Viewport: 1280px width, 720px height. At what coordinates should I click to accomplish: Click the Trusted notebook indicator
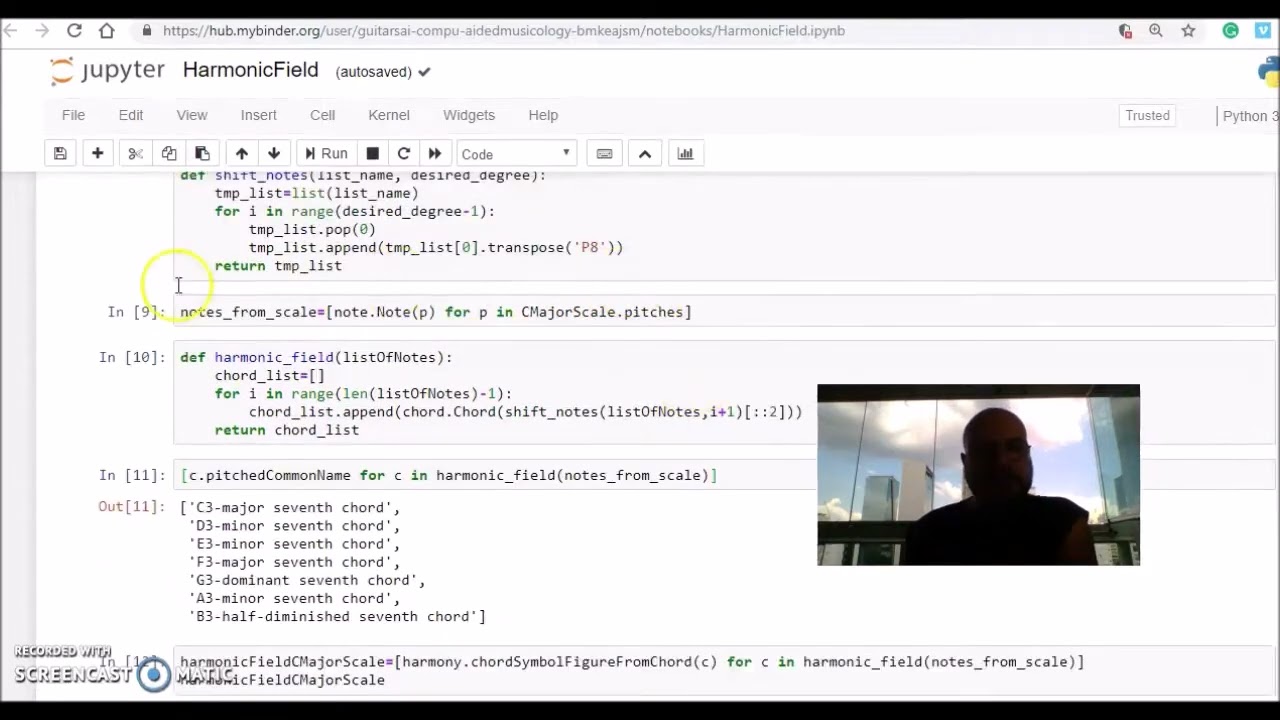(1147, 116)
